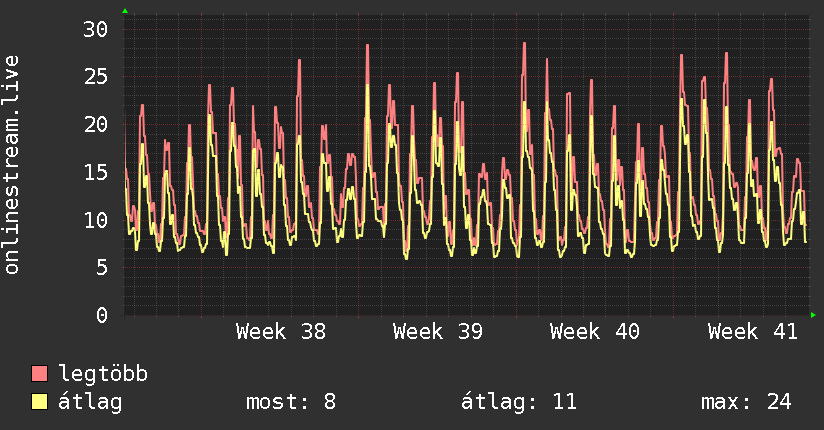
Task: Click the Week 40 axis label
Action: pos(595,332)
